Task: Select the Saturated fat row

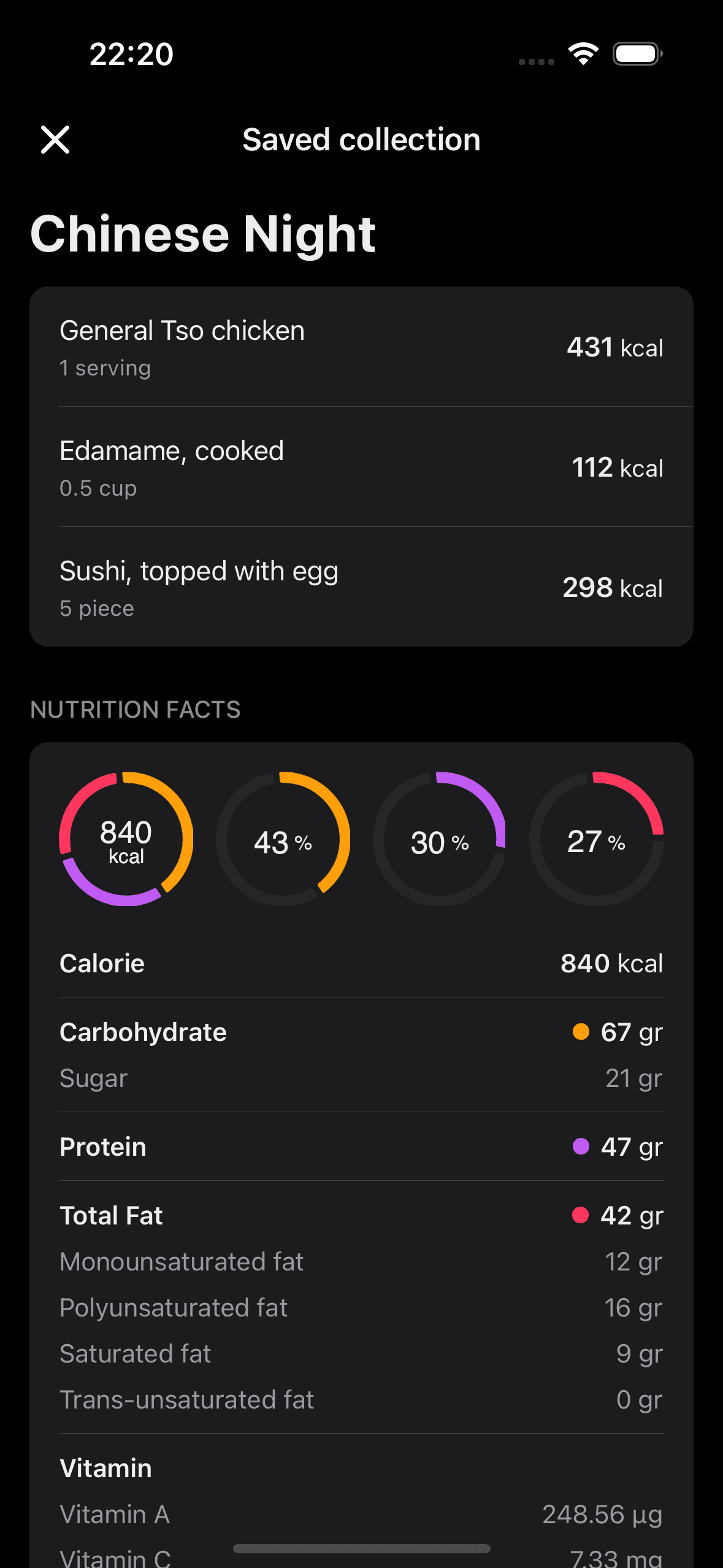Action: coord(361,1354)
